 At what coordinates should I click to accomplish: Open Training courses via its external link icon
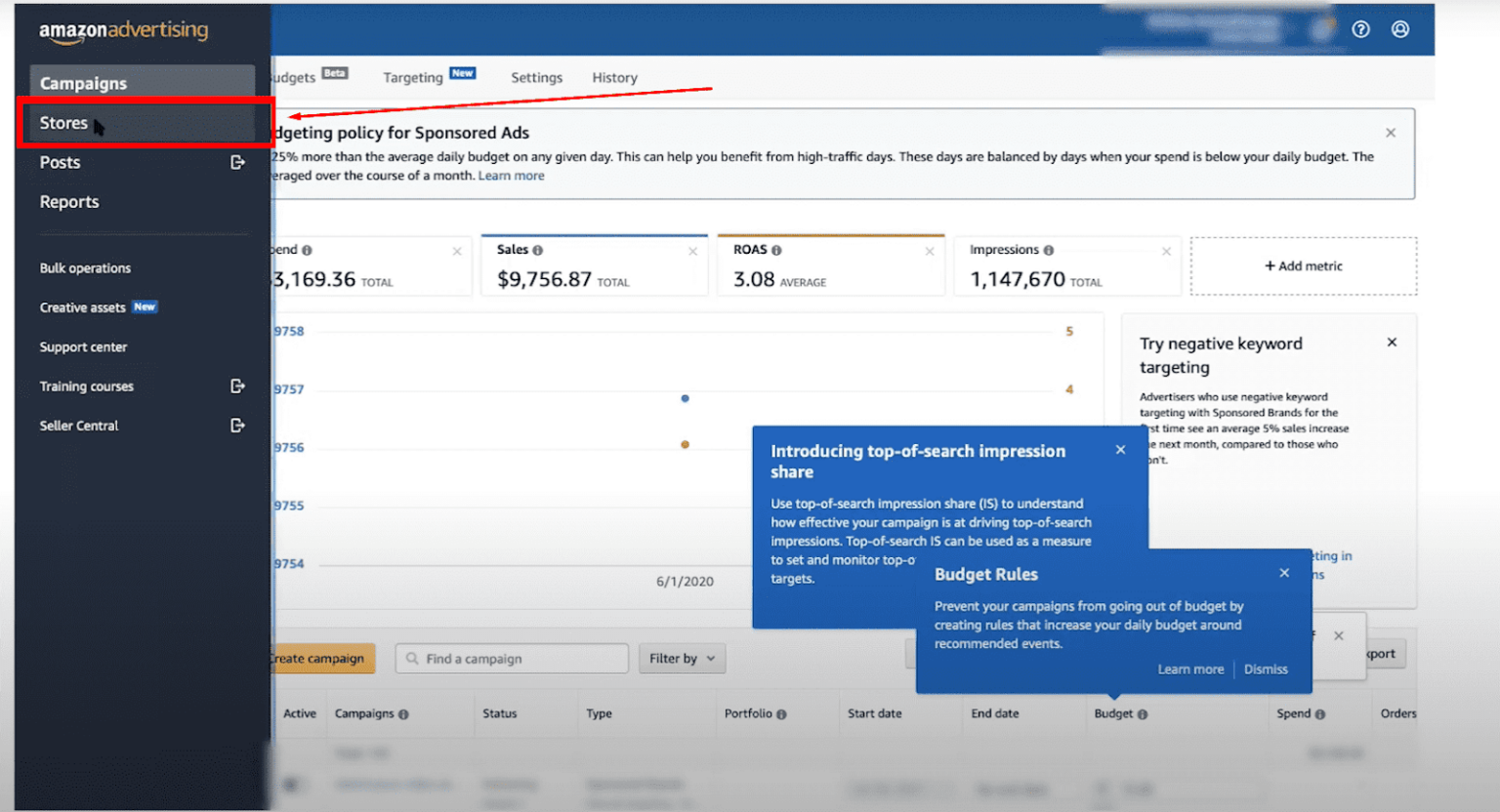(237, 386)
